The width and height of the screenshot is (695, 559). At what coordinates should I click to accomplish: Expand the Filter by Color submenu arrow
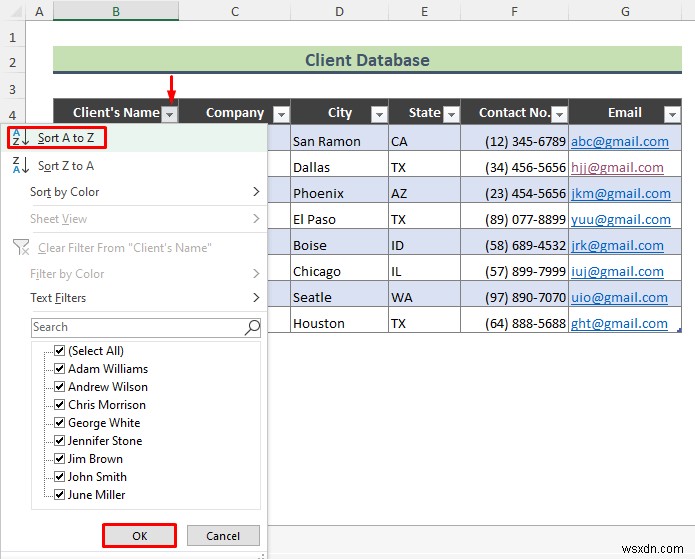[x=256, y=274]
